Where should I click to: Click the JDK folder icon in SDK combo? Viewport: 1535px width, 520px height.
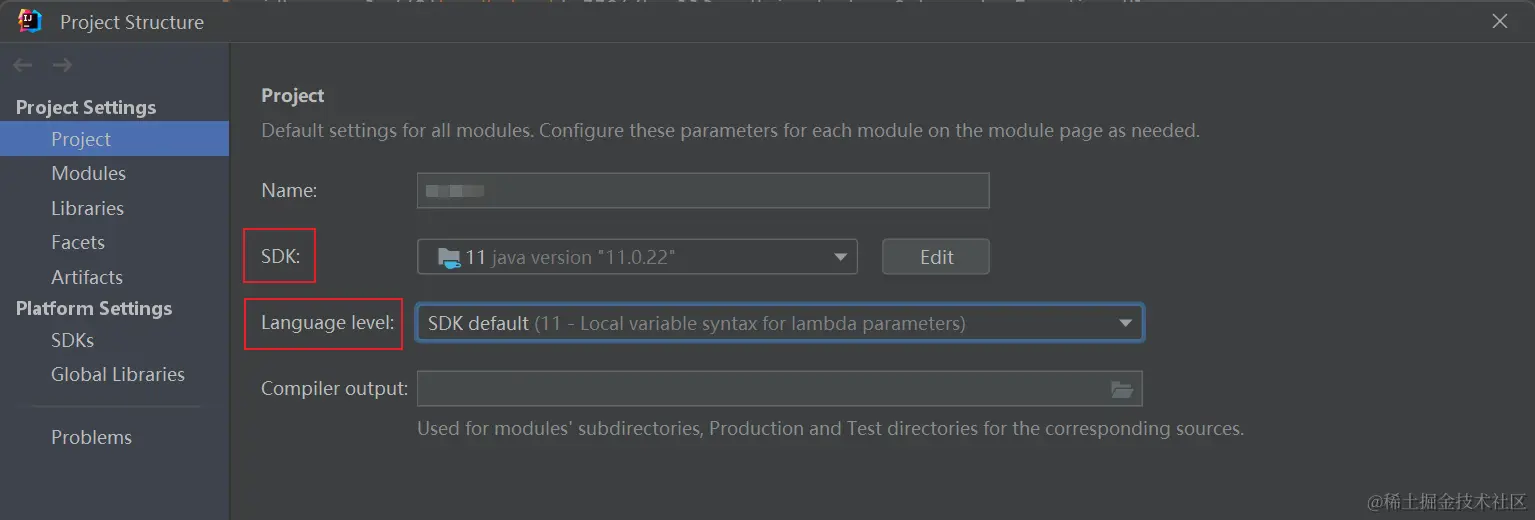(x=449, y=257)
